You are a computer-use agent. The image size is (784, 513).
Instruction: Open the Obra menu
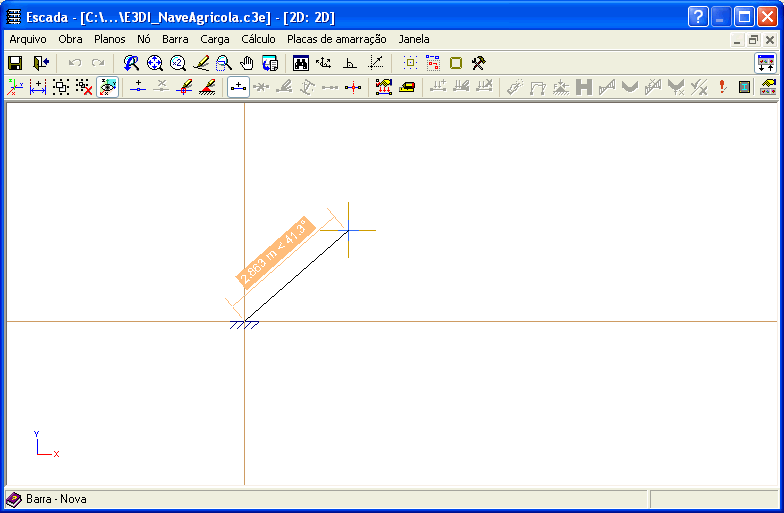70,39
